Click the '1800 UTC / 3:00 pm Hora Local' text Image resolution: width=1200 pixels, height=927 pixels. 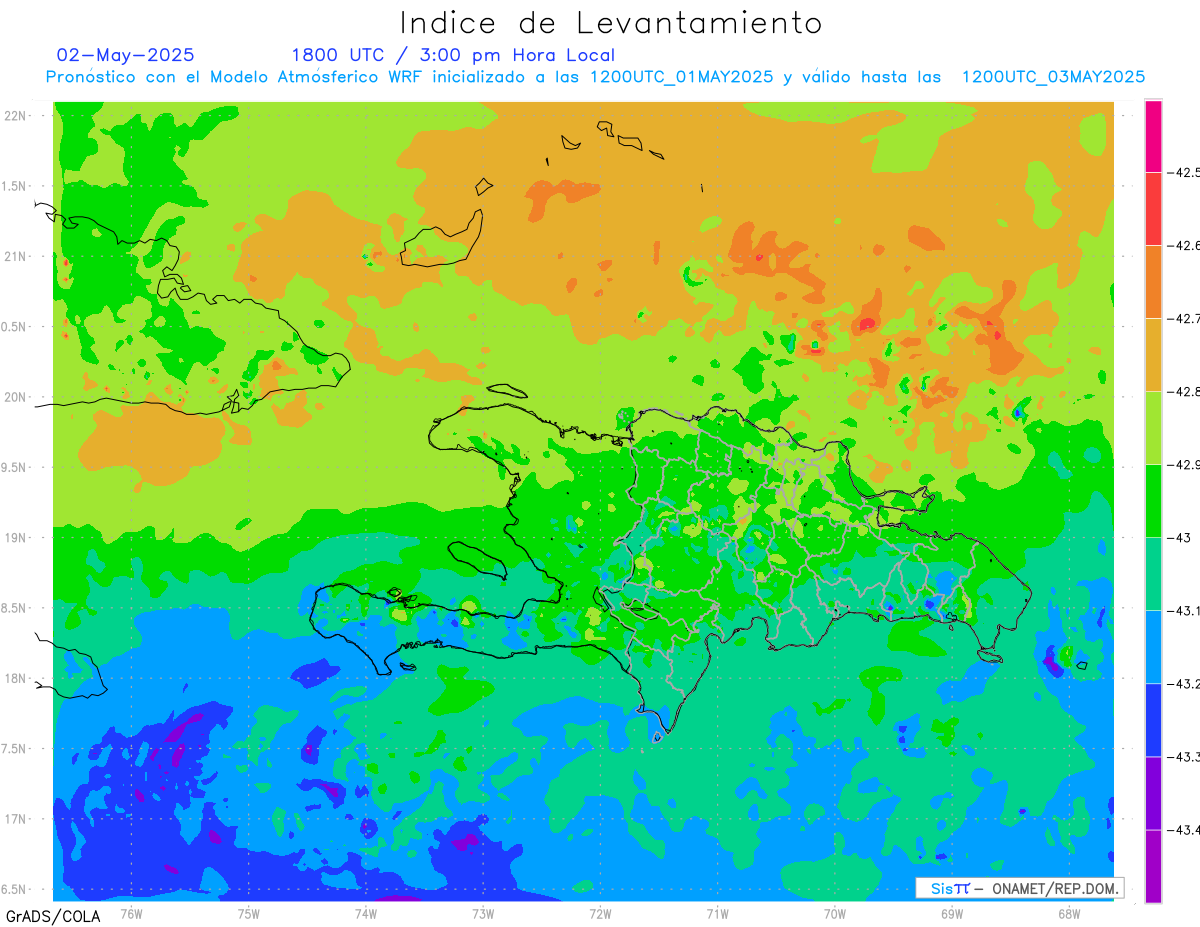point(453,56)
